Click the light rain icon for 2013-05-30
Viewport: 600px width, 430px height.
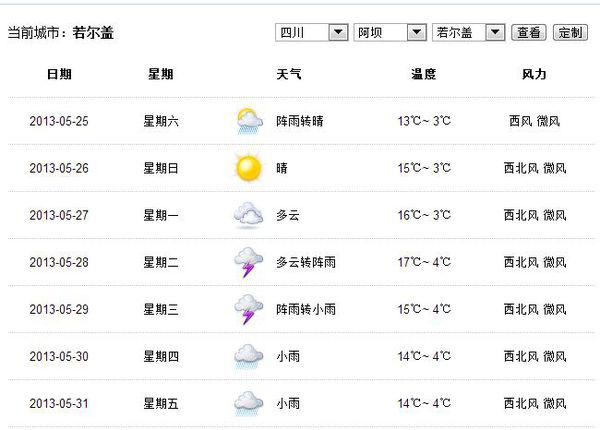pos(248,357)
